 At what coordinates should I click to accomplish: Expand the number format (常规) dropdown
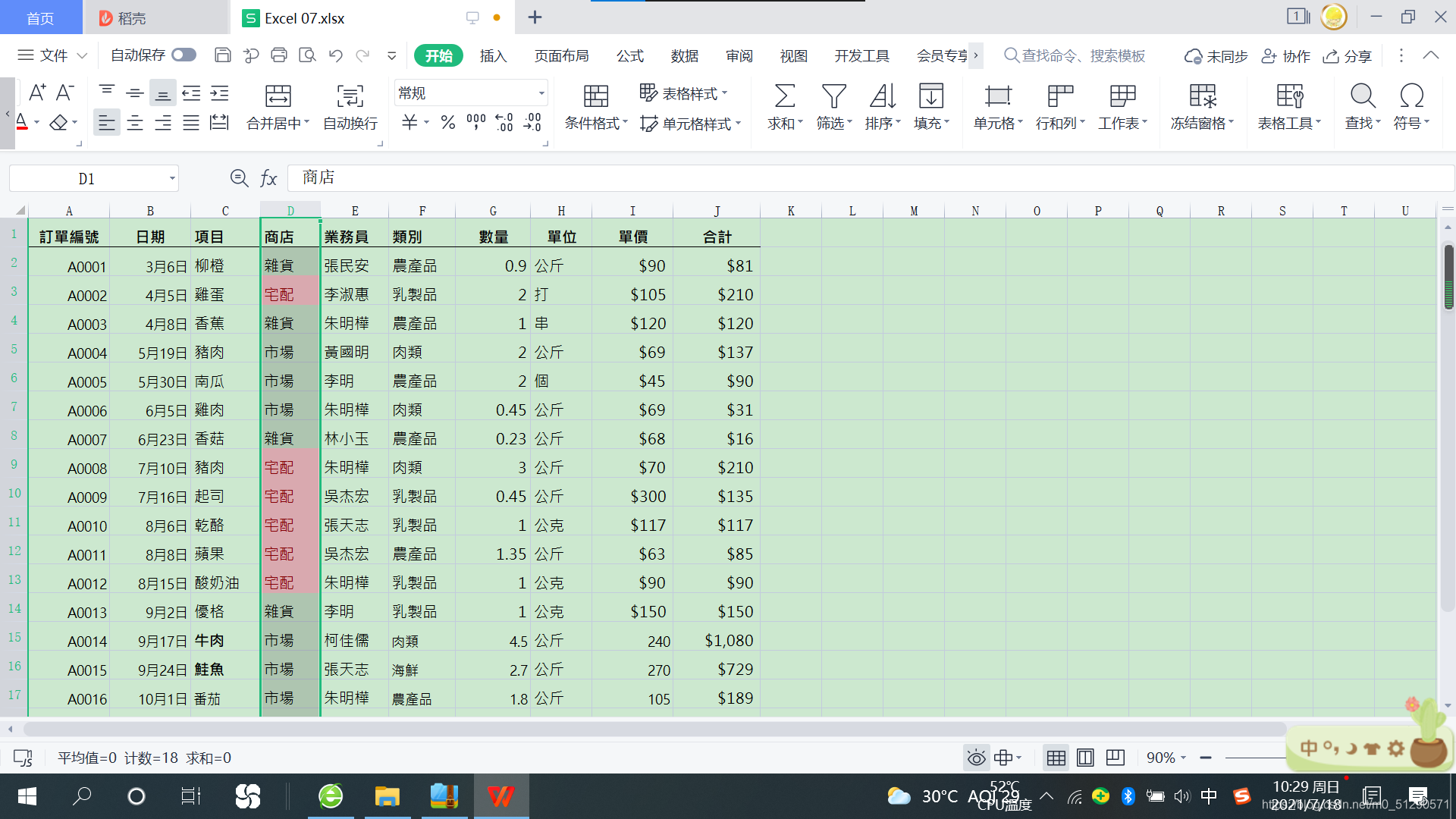click(x=541, y=93)
